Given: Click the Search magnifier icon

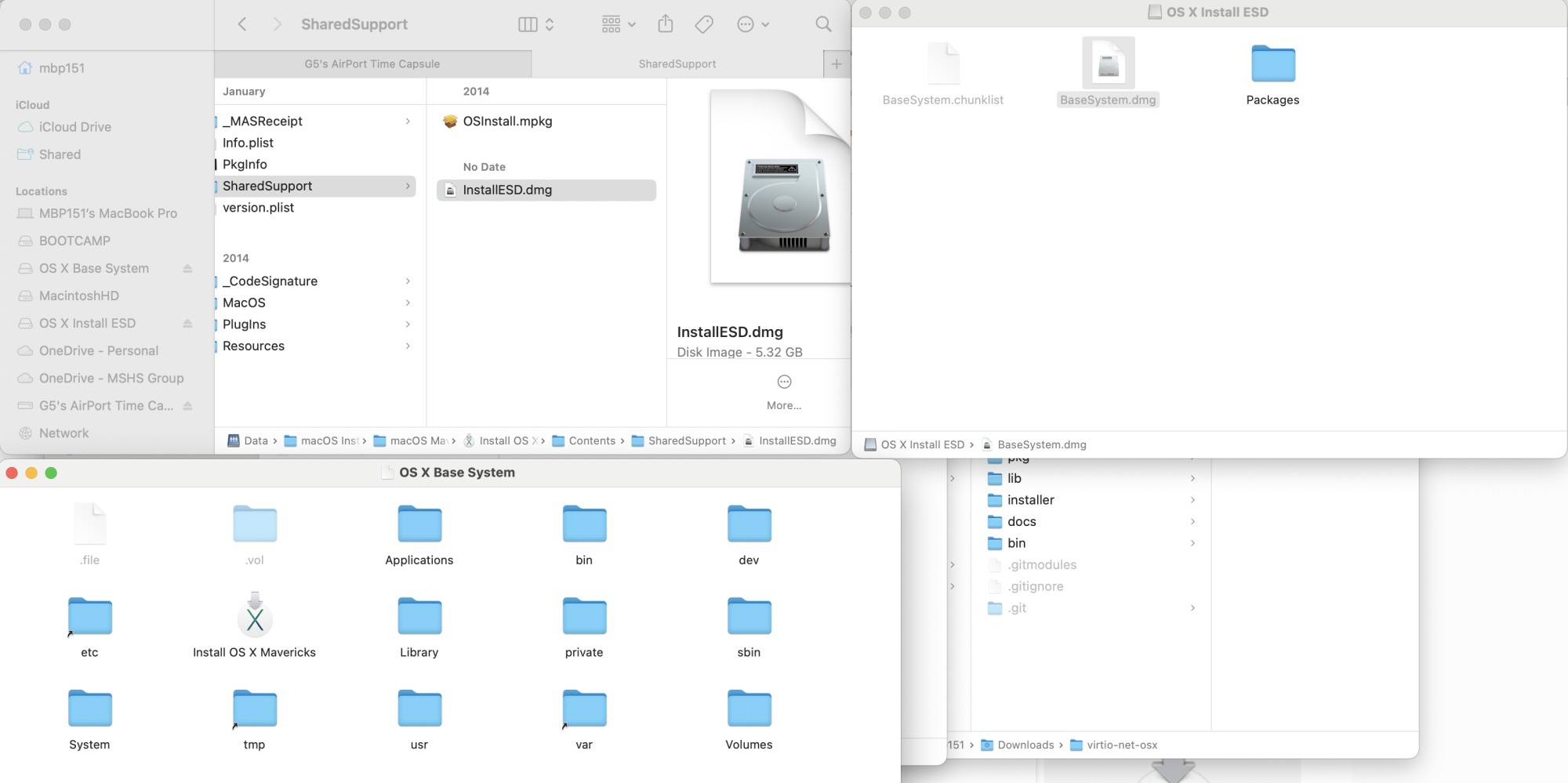Looking at the screenshot, I should pyautogui.click(x=823, y=24).
